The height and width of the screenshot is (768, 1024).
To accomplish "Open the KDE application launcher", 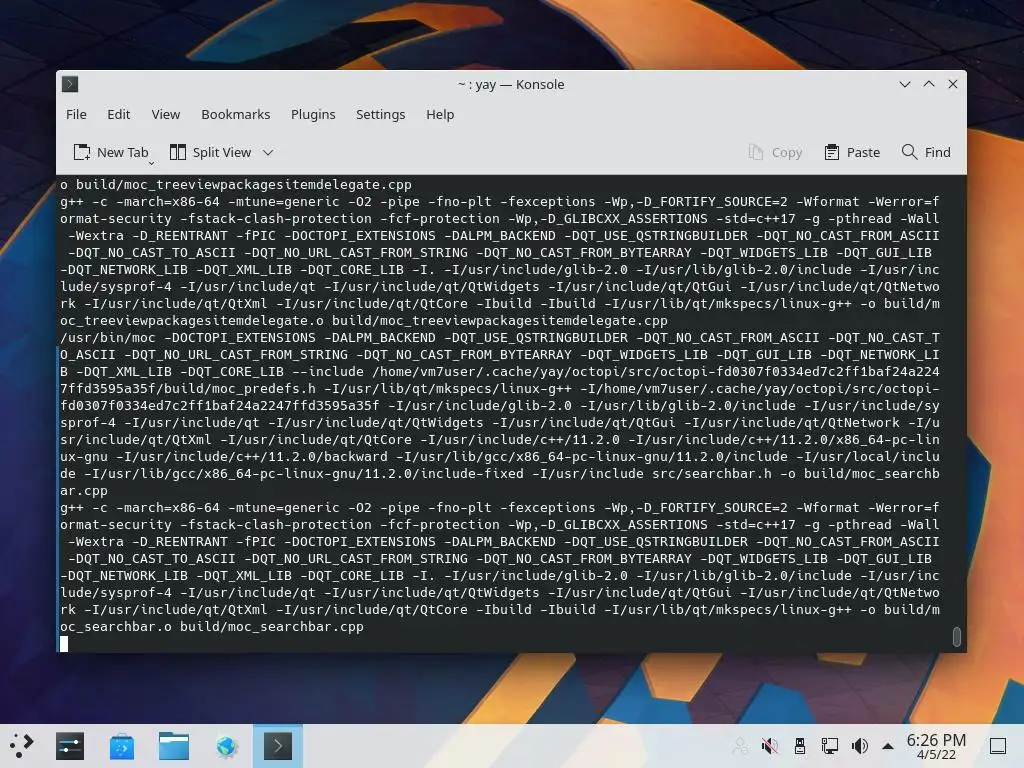I will (22, 746).
